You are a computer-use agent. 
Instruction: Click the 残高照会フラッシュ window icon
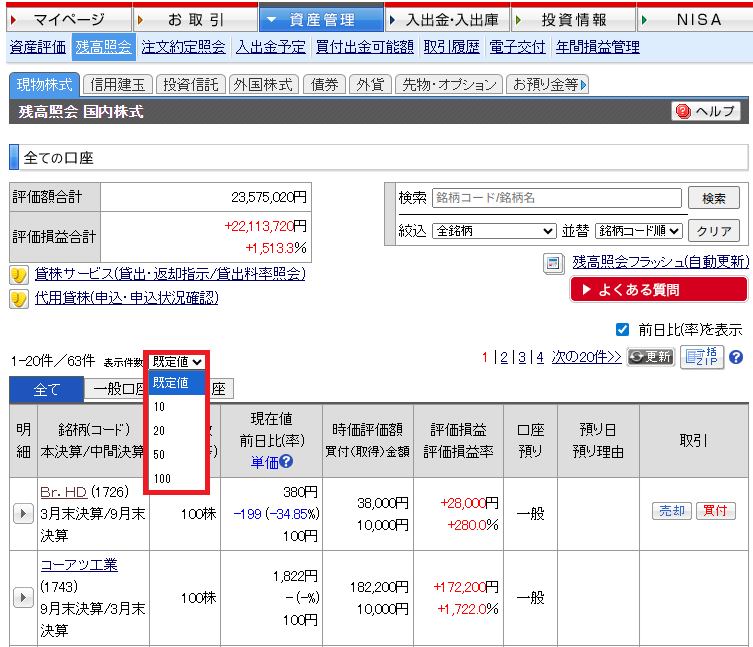pyautogui.click(x=552, y=263)
